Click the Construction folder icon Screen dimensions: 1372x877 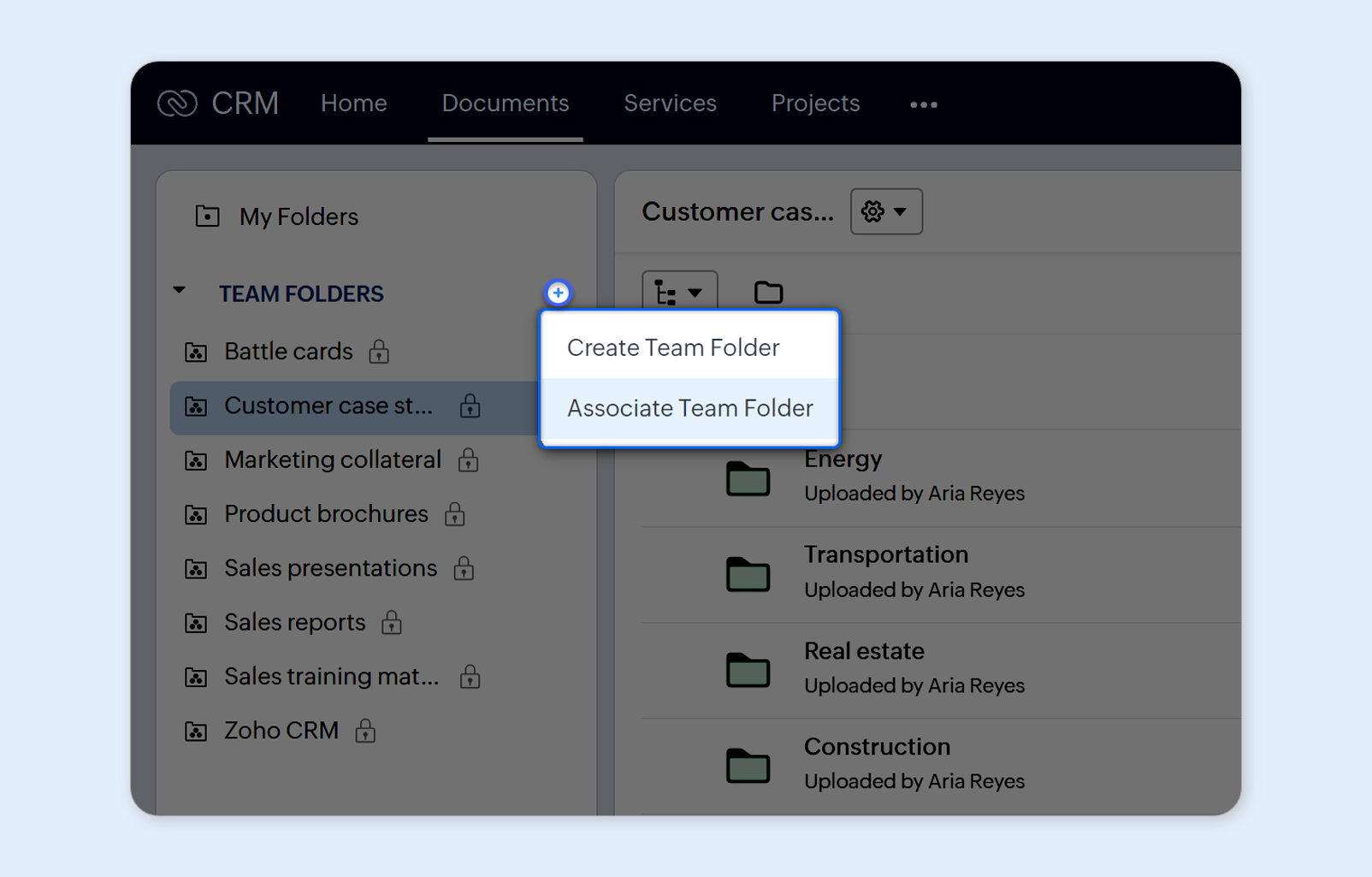click(x=748, y=766)
